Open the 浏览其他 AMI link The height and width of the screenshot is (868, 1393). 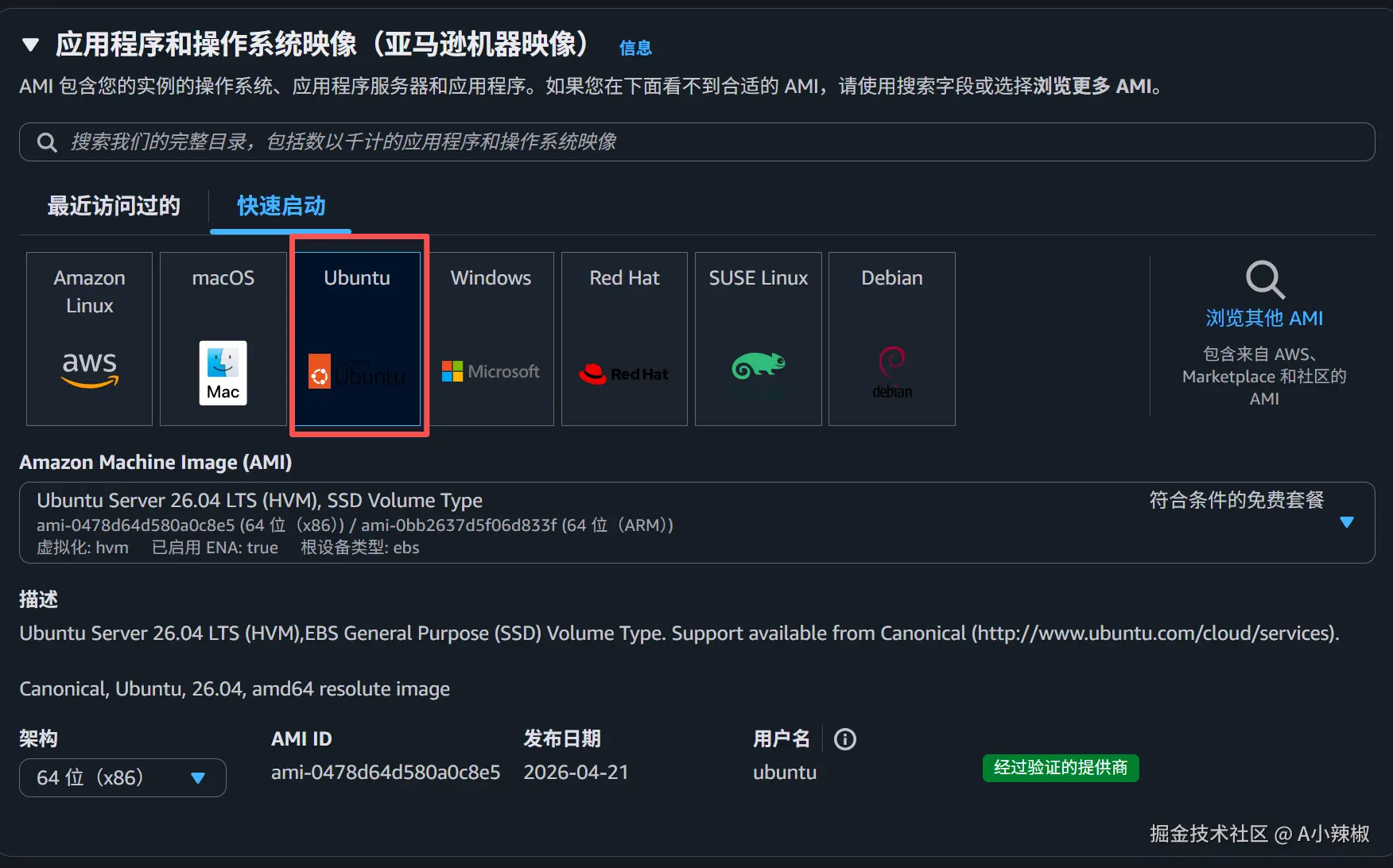[1264, 318]
